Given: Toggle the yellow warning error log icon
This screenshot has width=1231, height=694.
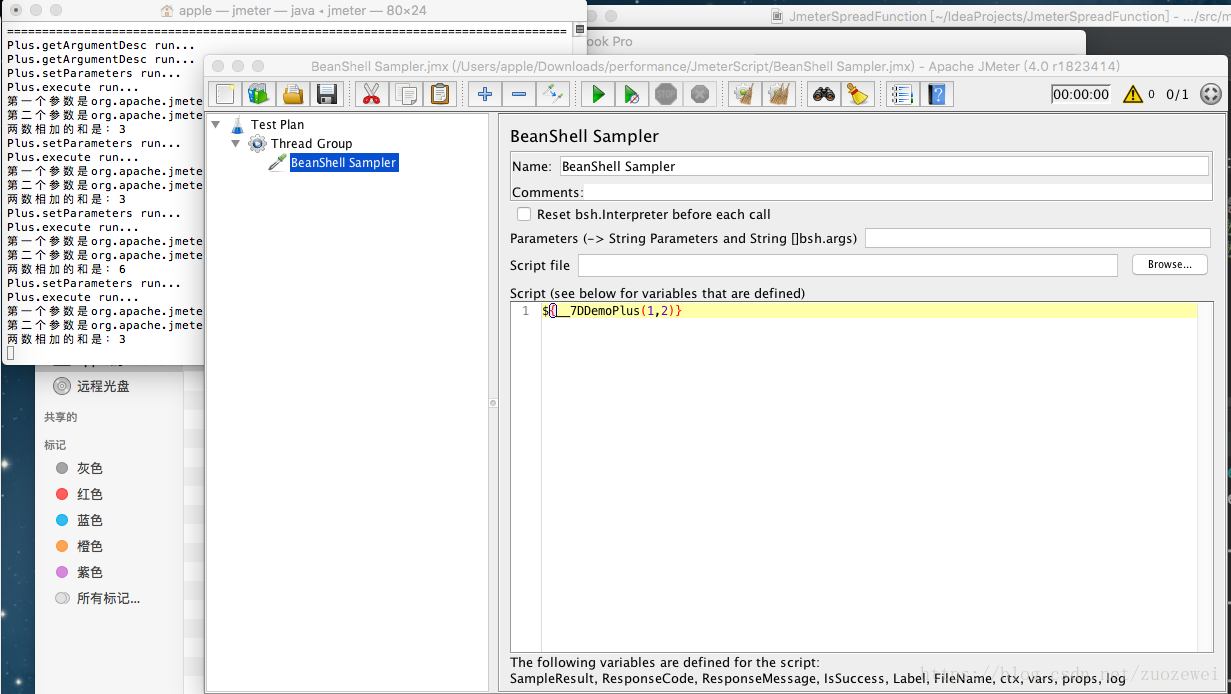Looking at the screenshot, I should tap(1132, 94).
